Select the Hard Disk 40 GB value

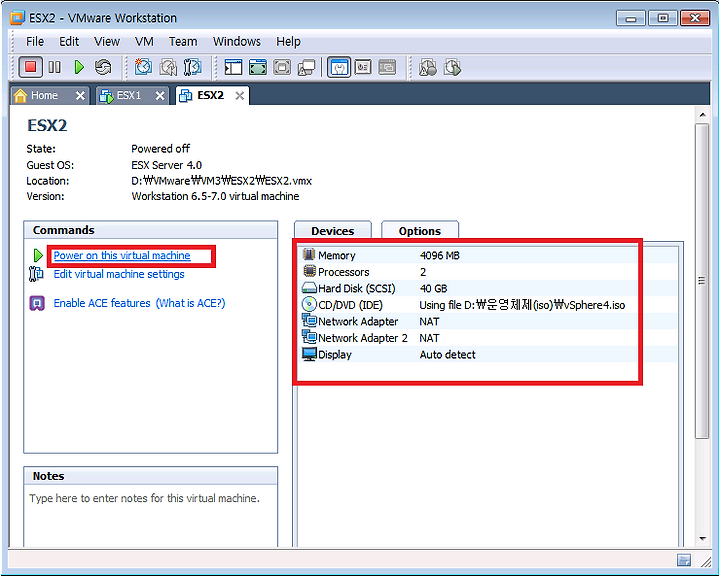point(433,288)
